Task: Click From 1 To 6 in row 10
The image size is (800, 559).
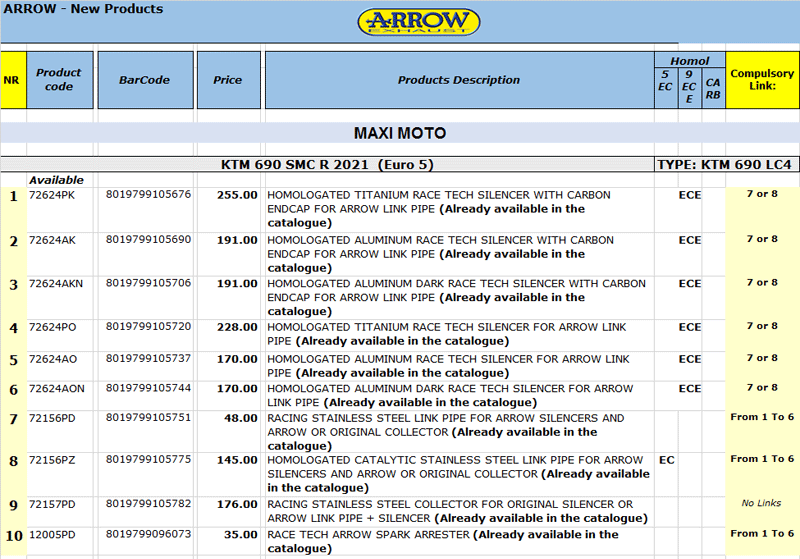Action: (x=762, y=533)
